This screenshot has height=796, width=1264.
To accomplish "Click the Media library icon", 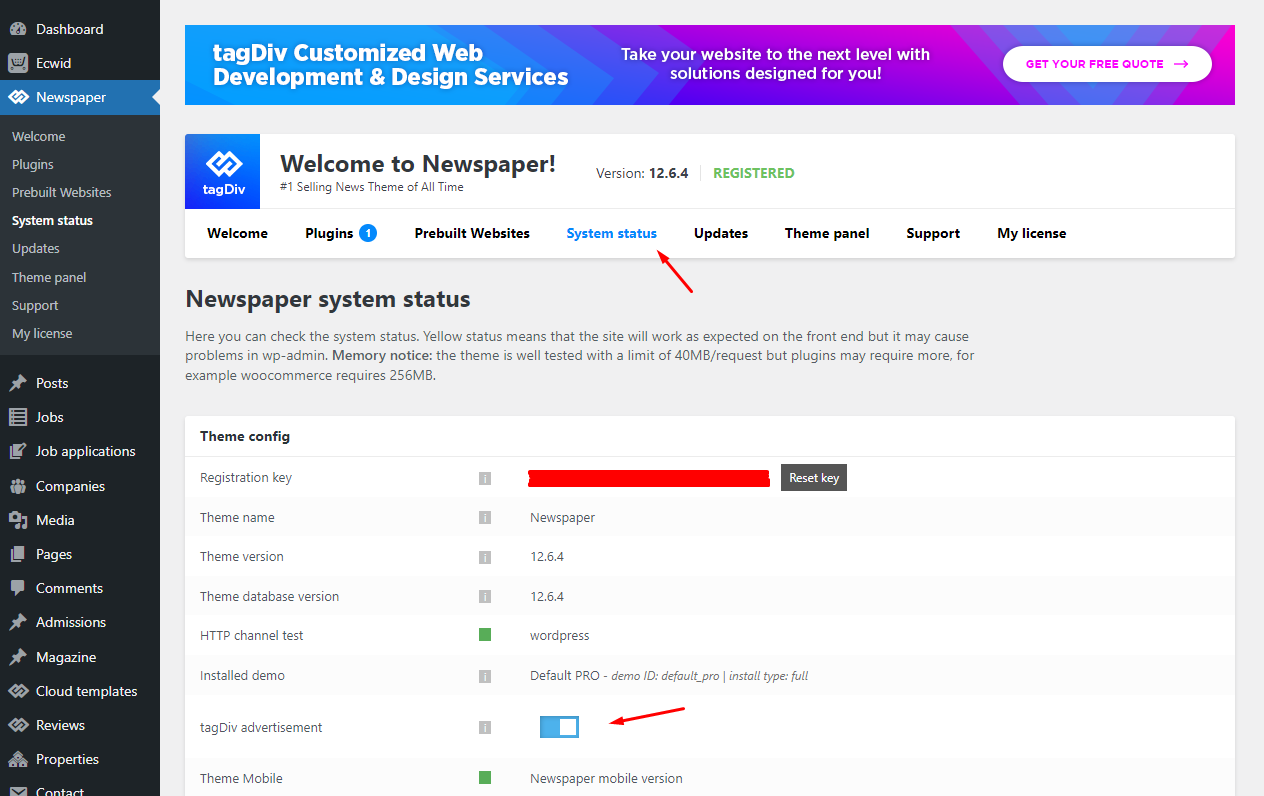I will point(18,520).
